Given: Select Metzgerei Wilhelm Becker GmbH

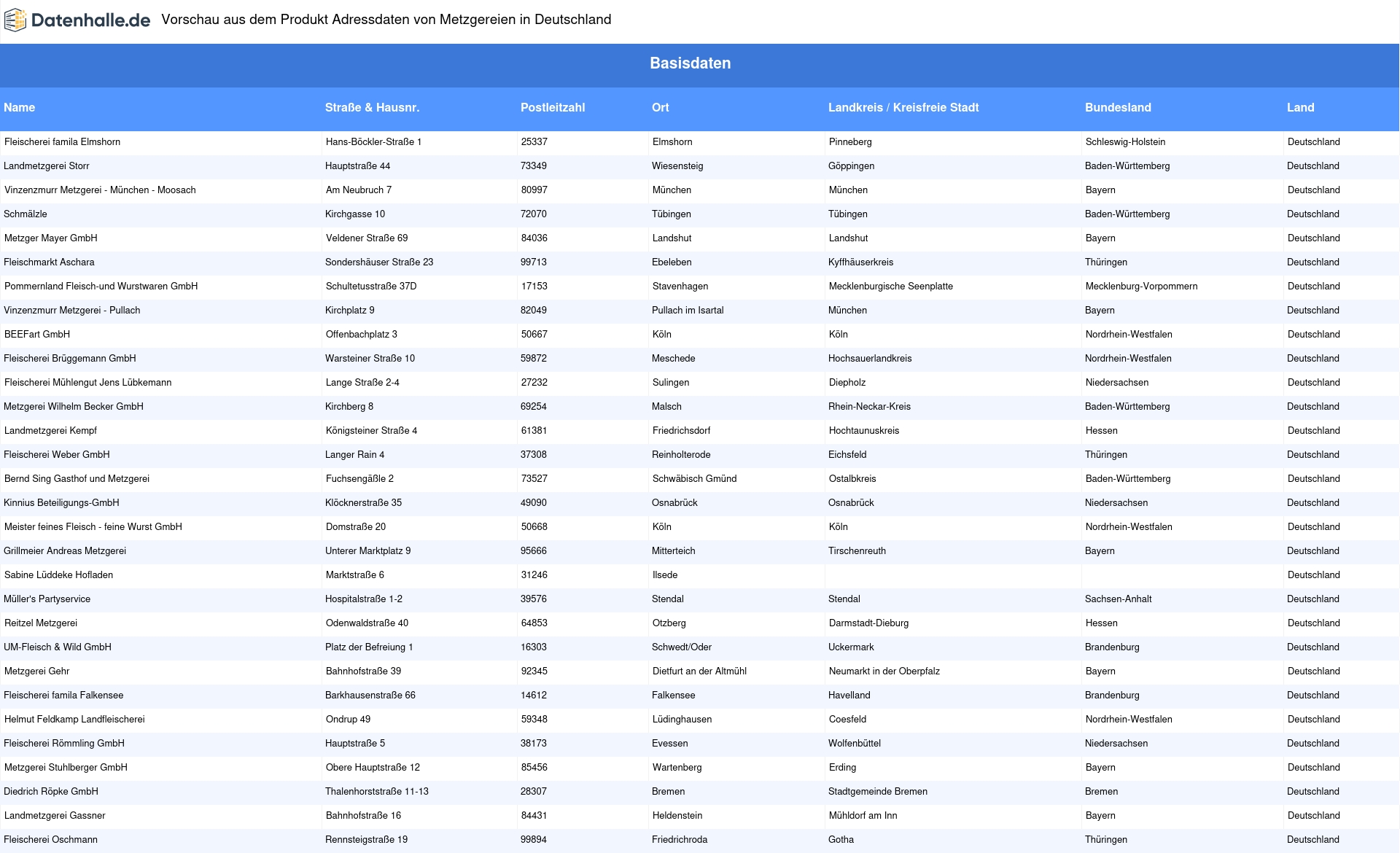Looking at the screenshot, I should [74, 407].
